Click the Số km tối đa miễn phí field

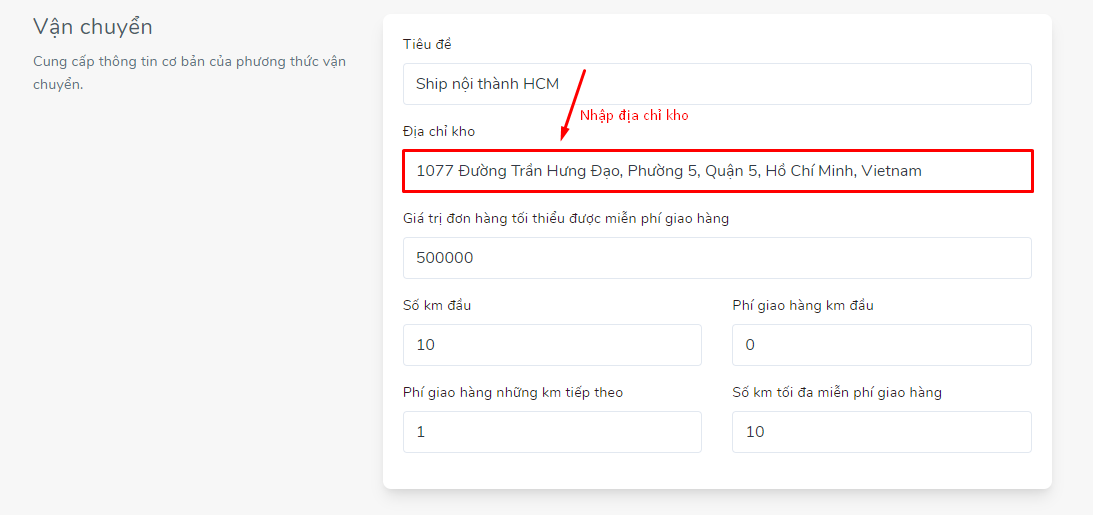coord(882,432)
